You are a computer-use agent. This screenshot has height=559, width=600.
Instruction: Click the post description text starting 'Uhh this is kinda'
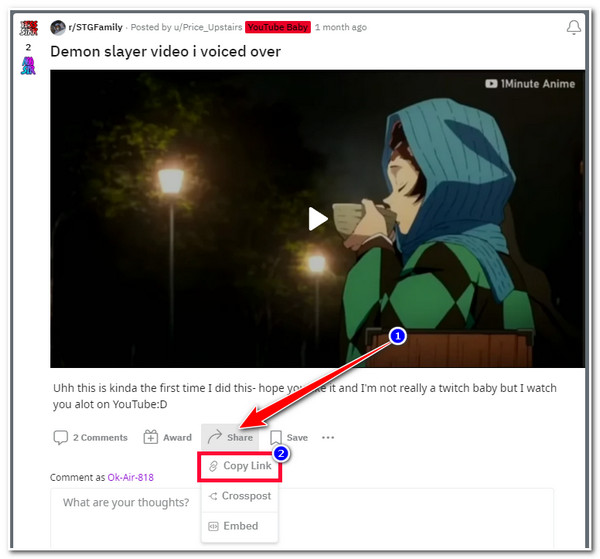pos(305,396)
